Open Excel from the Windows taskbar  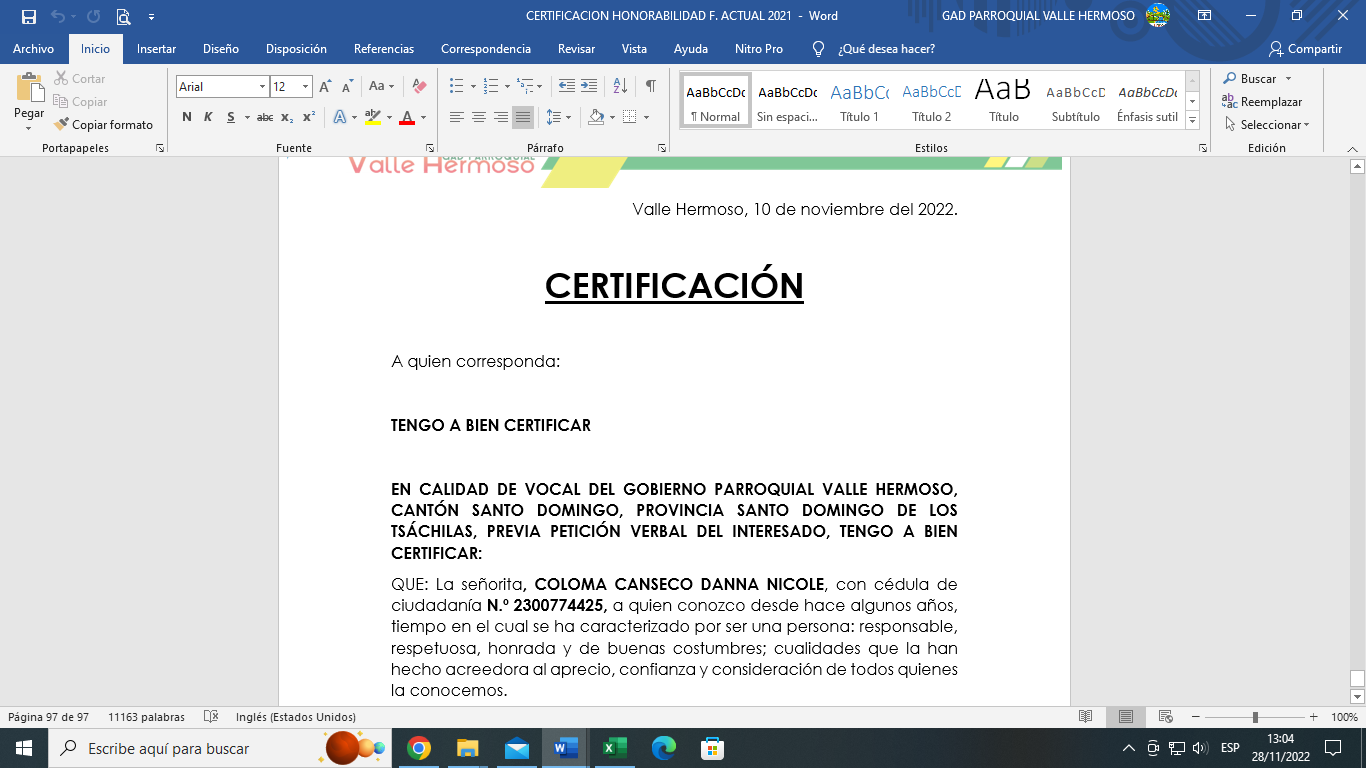[614, 748]
